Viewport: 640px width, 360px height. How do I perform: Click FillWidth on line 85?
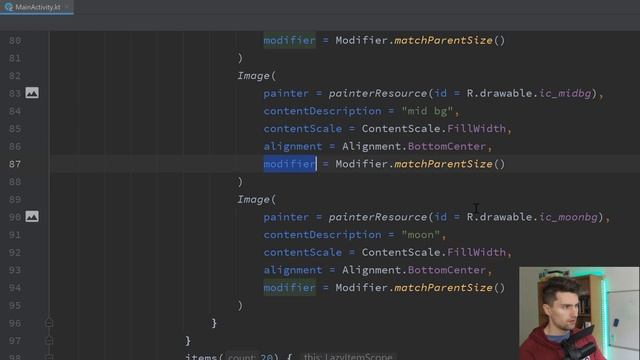476,129
